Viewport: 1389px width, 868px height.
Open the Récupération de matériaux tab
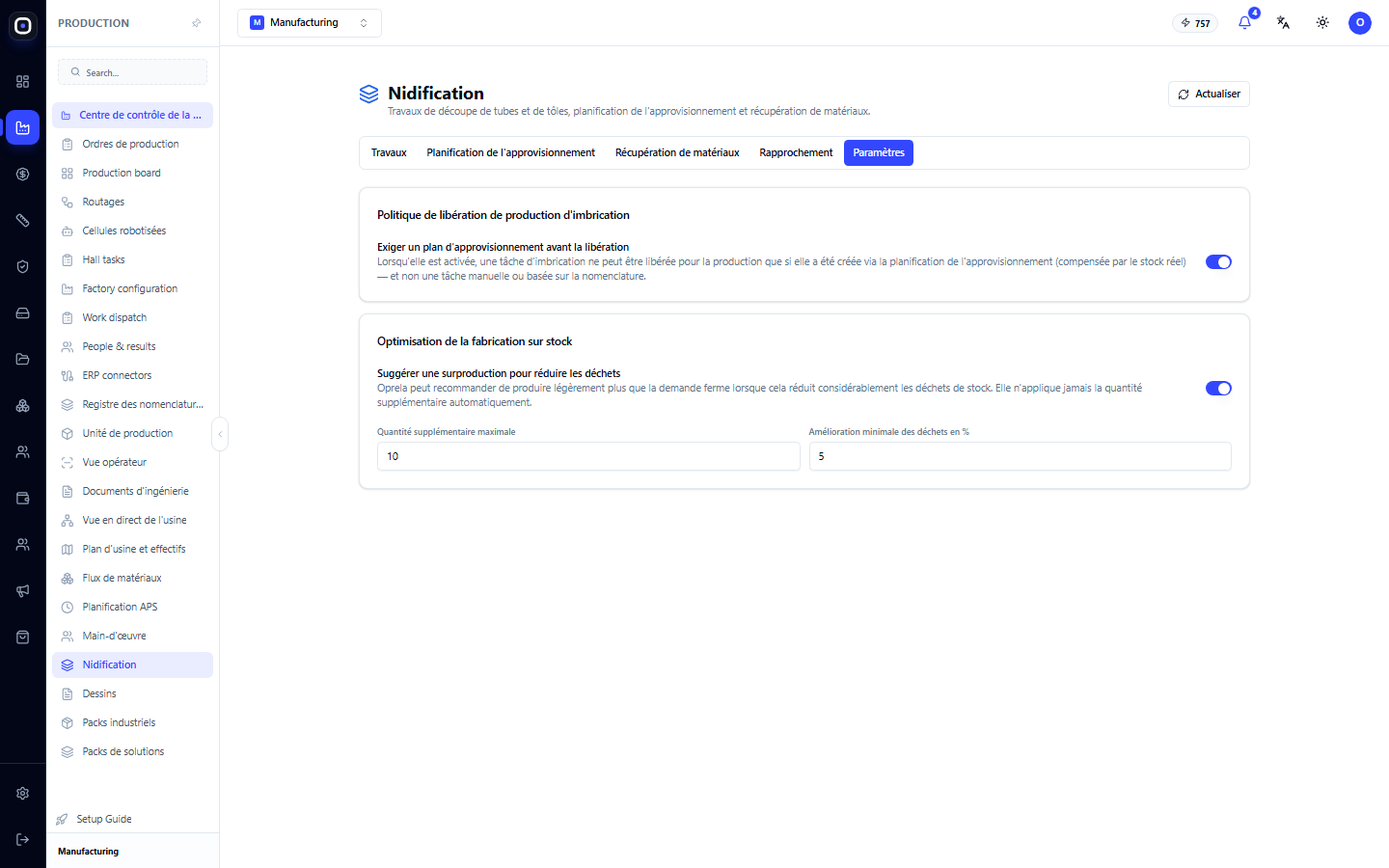click(x=677, y=152)
